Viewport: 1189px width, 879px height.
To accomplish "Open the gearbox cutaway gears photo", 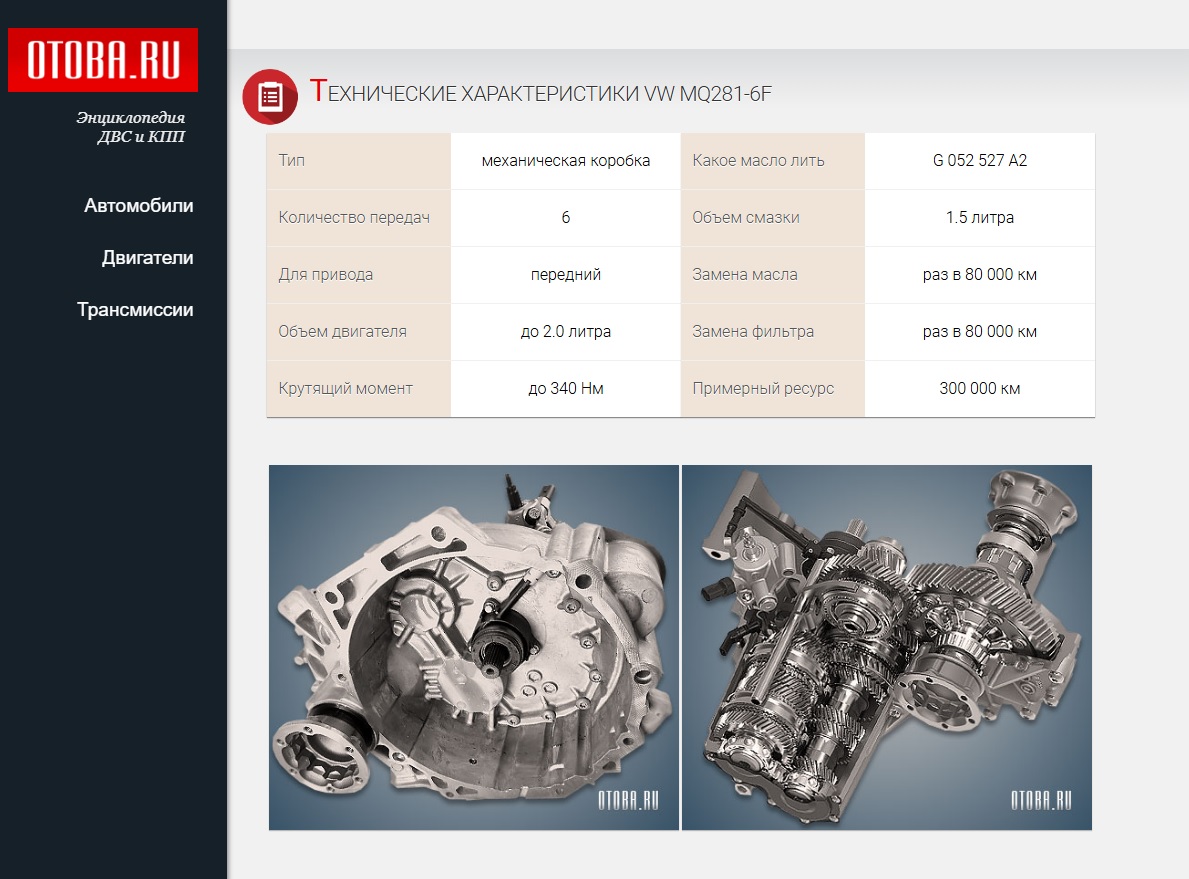I will 887,647.
